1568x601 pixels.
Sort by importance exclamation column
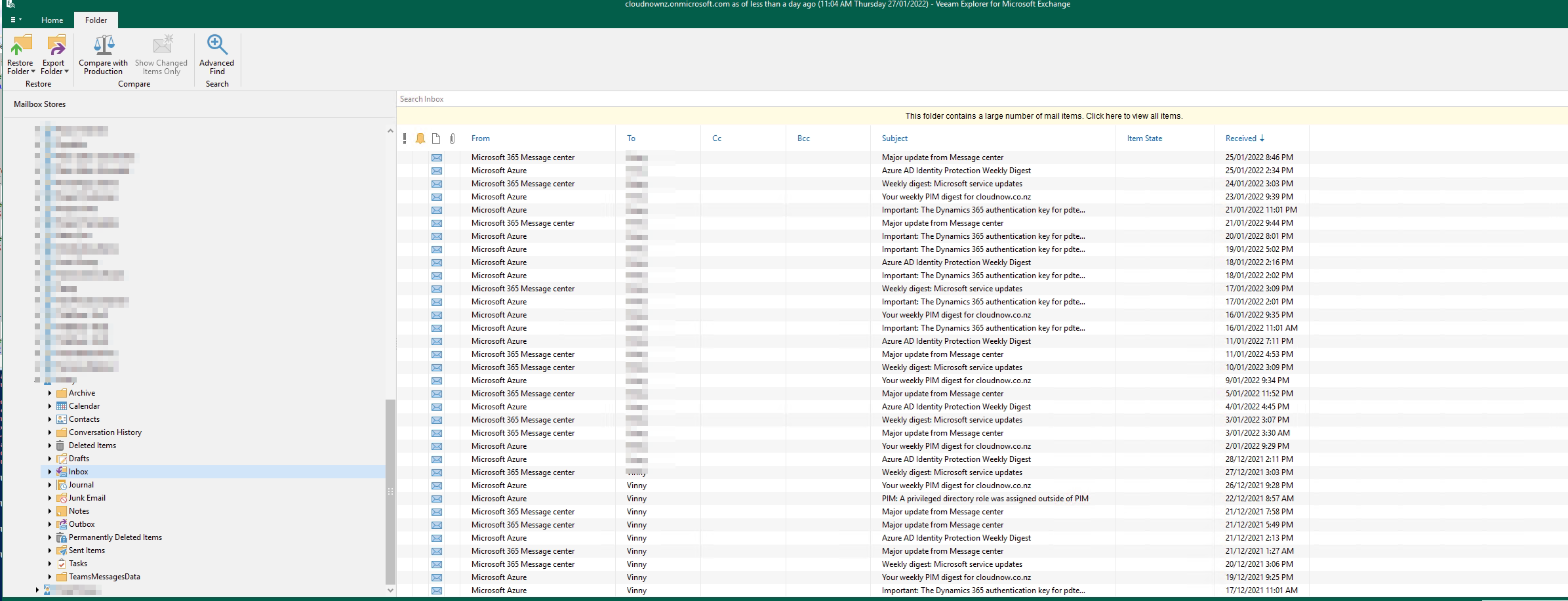point(405,138)
